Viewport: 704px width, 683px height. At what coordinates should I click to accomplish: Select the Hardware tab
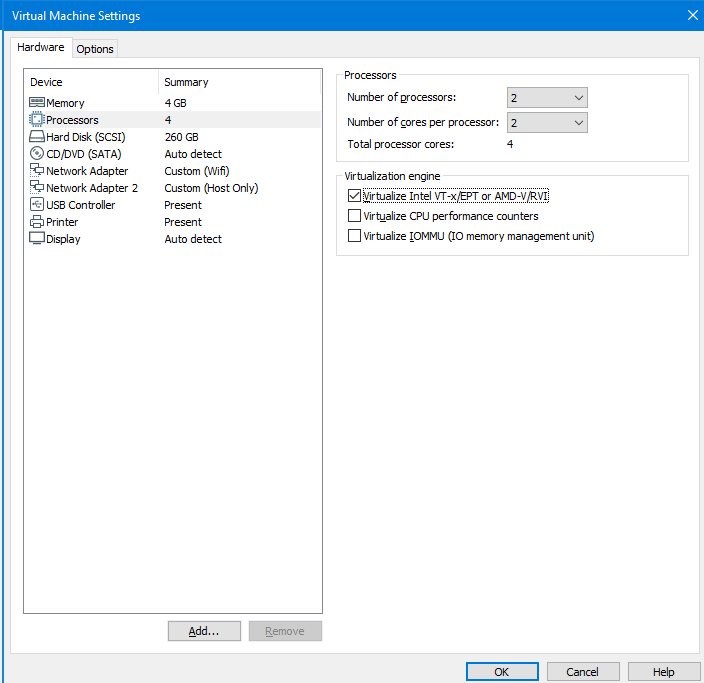[x=41, y=47]
